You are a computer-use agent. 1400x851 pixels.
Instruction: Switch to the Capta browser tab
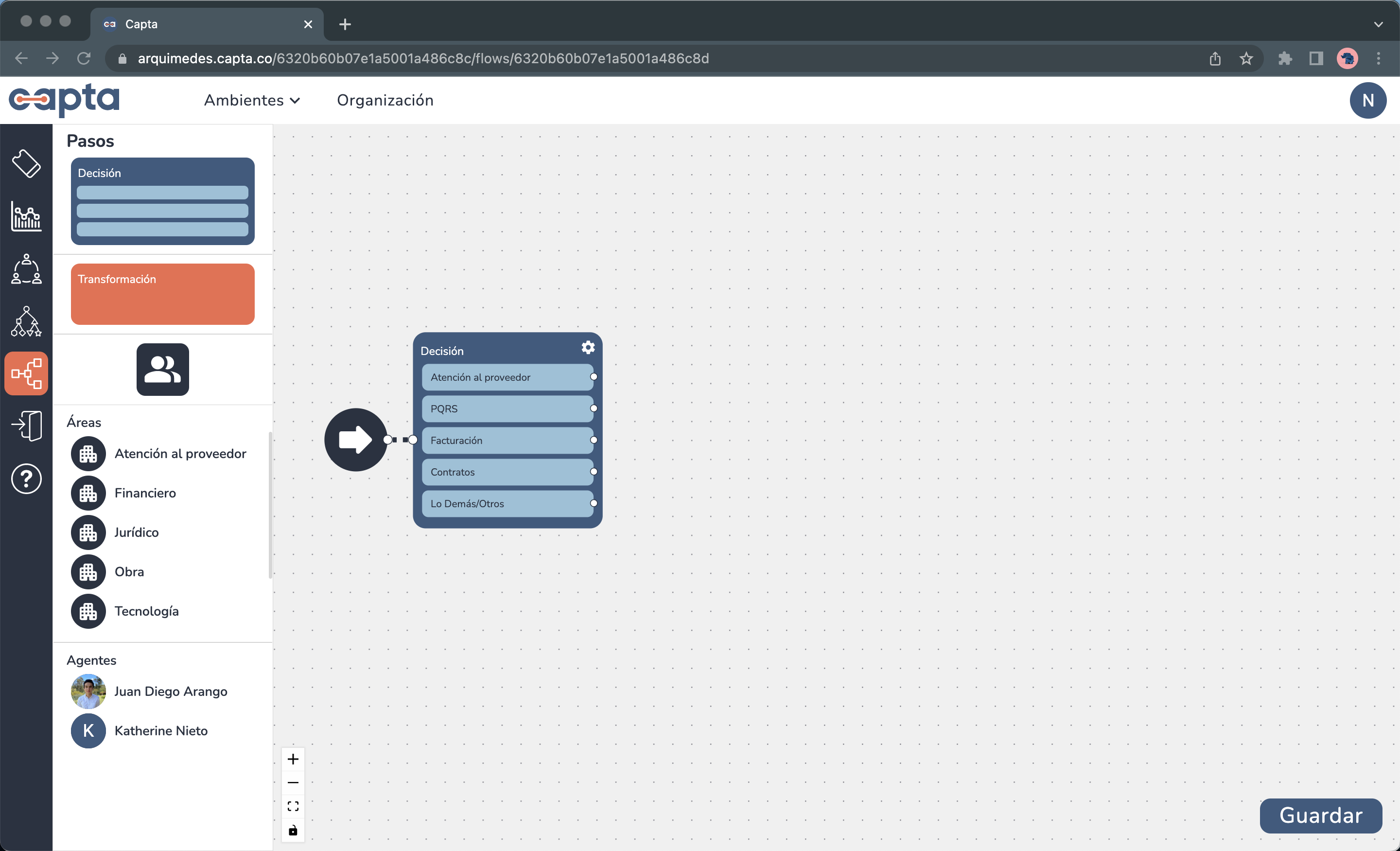click(188, 24)
